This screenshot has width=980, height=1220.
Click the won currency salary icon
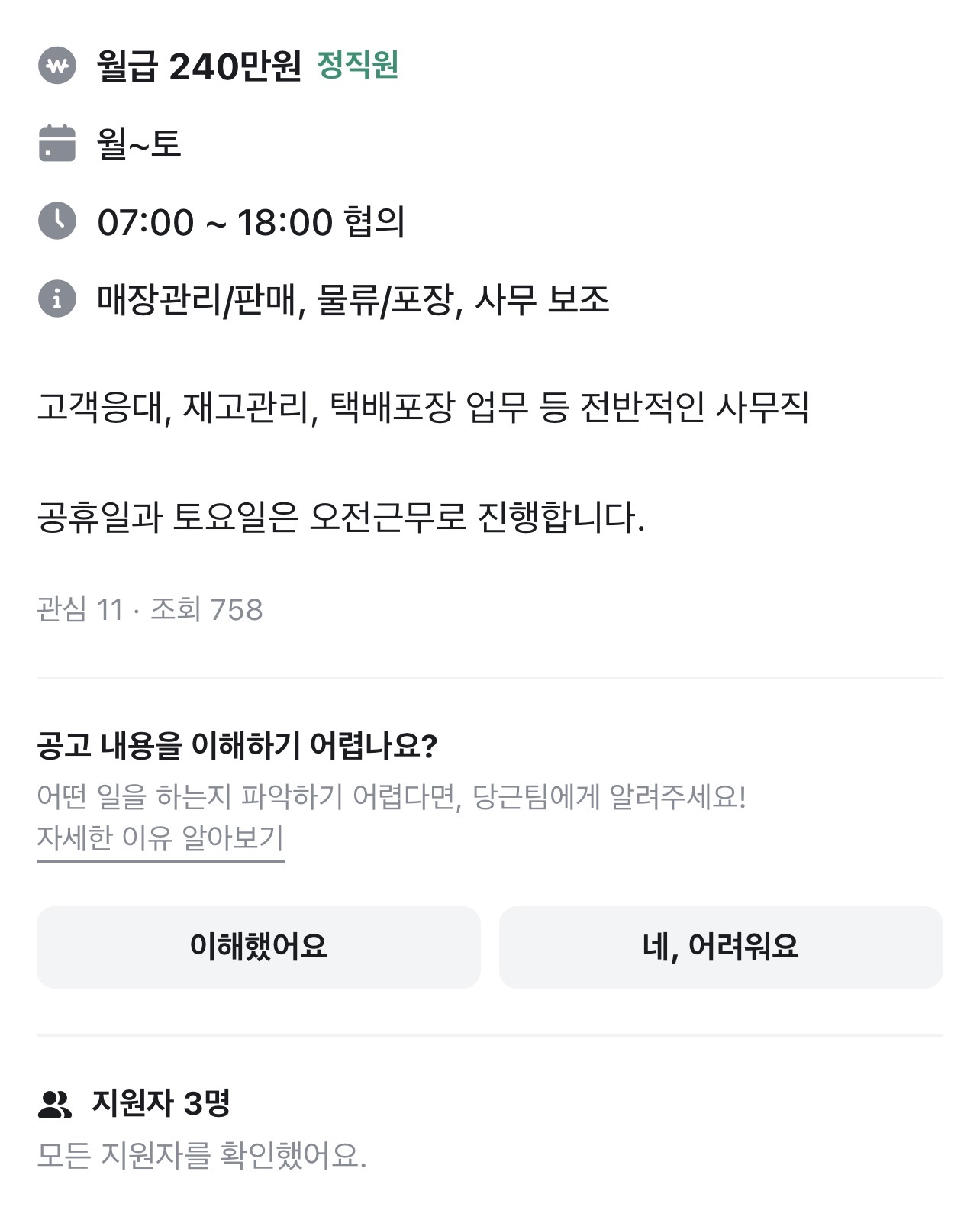tap(57, 66)
